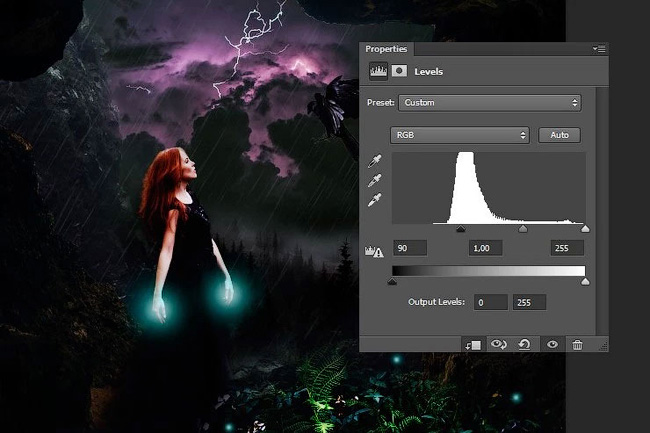
Task: Click the Output Levels field showing 0
Action: [491, 302]
